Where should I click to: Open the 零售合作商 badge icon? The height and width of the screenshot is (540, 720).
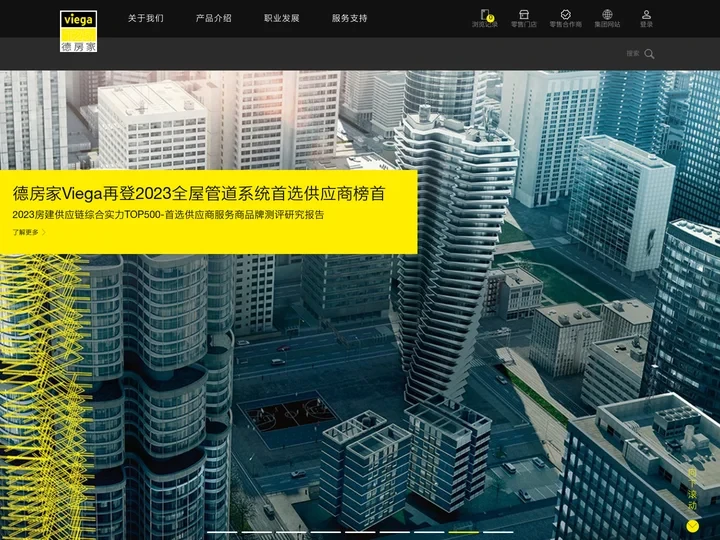tap(566, 18)
